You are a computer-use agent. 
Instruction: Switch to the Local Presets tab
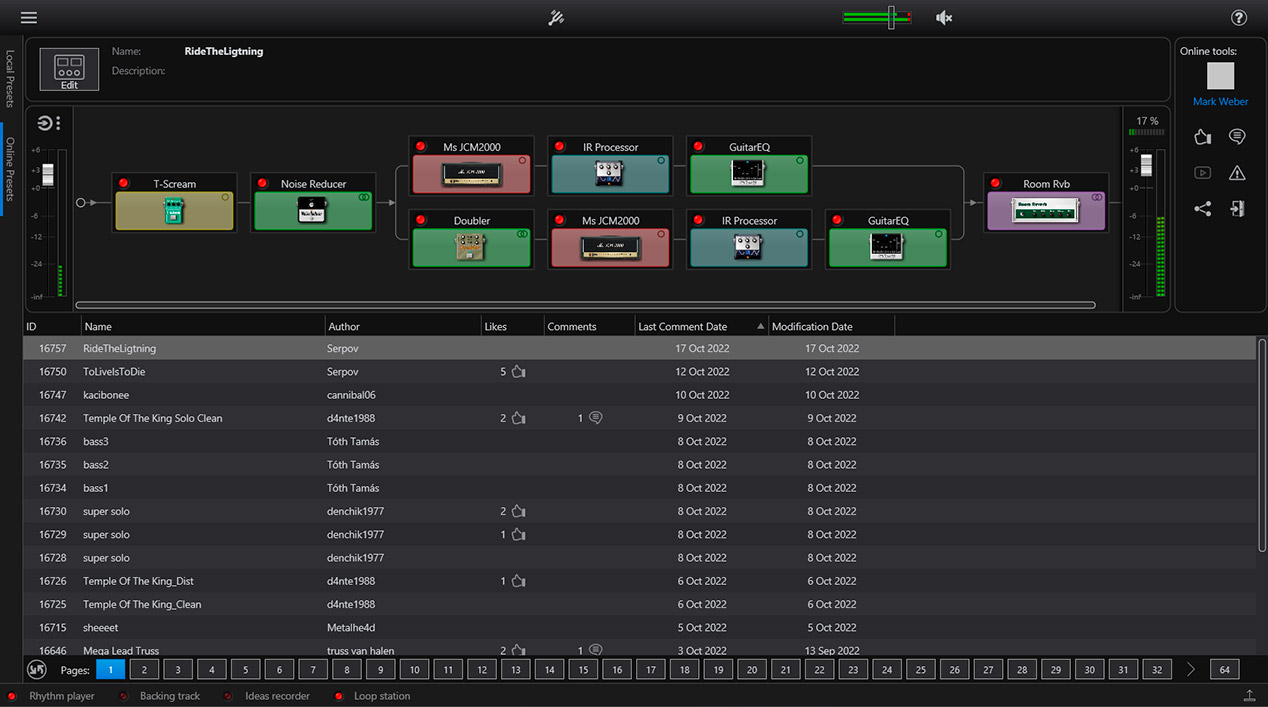tap(11, 78)
